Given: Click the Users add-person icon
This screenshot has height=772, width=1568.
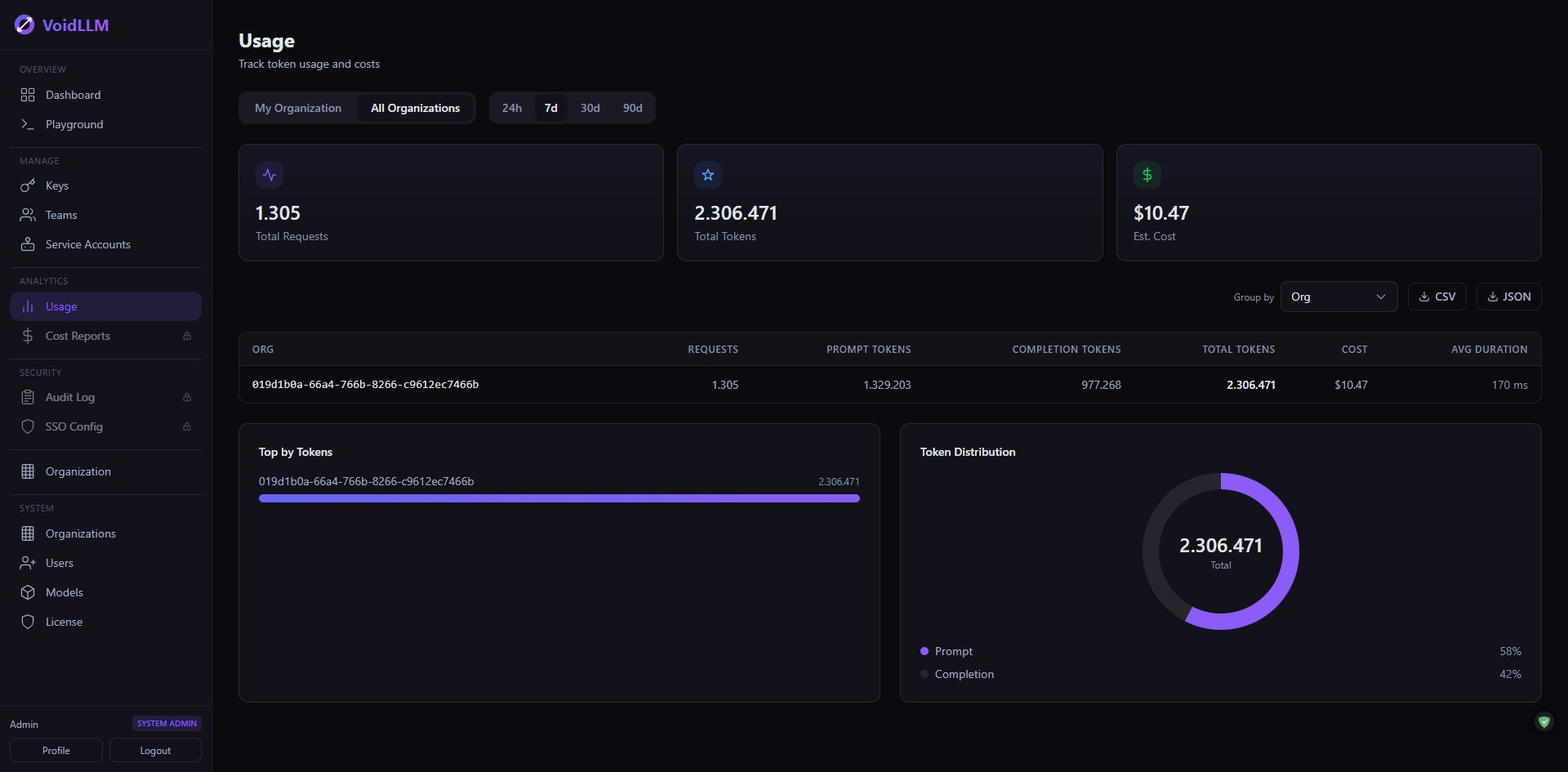Looking at the screenshot, I should [28, 563].
